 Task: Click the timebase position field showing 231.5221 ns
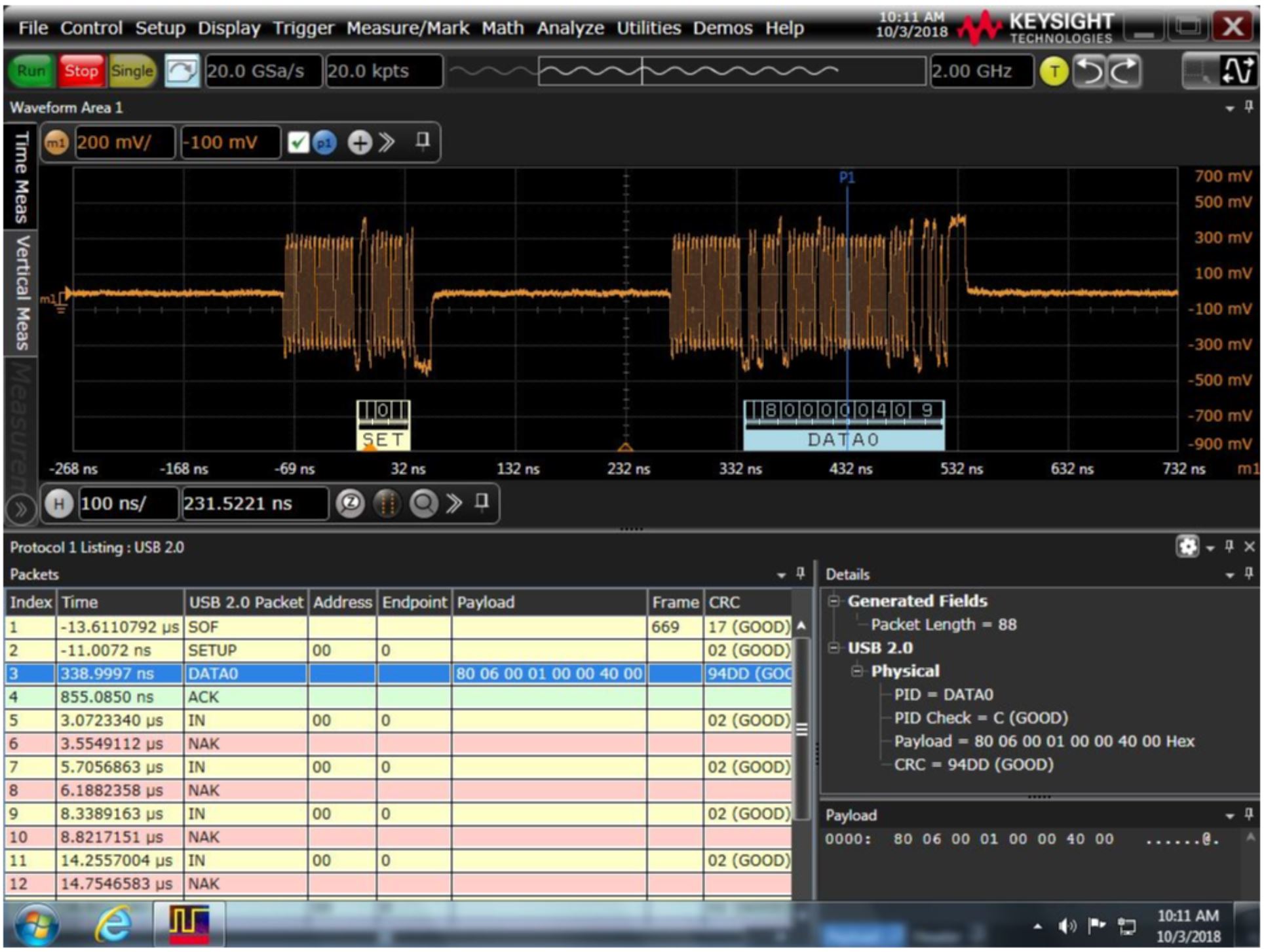256,505
